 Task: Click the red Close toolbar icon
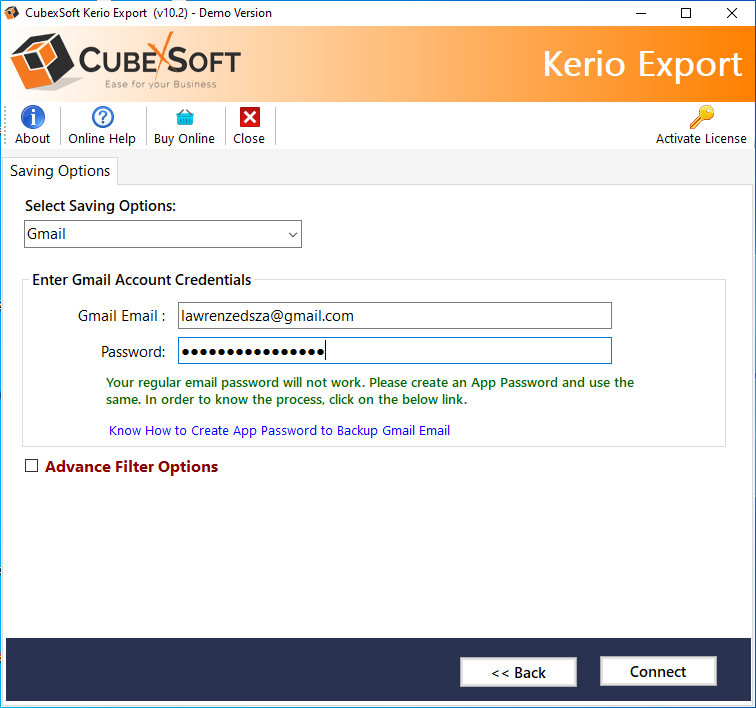(x=250, y=117)
